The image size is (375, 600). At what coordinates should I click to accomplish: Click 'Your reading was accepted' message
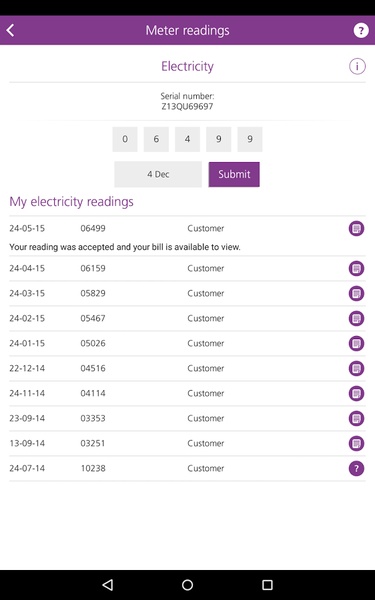(125, 247)
